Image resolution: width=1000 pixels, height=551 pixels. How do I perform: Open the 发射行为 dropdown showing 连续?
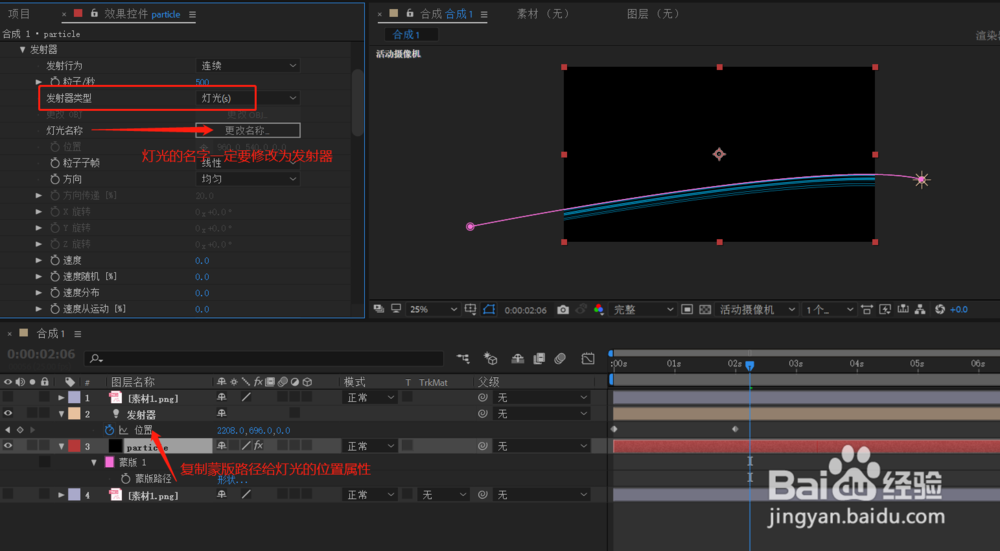pos(247,65)
